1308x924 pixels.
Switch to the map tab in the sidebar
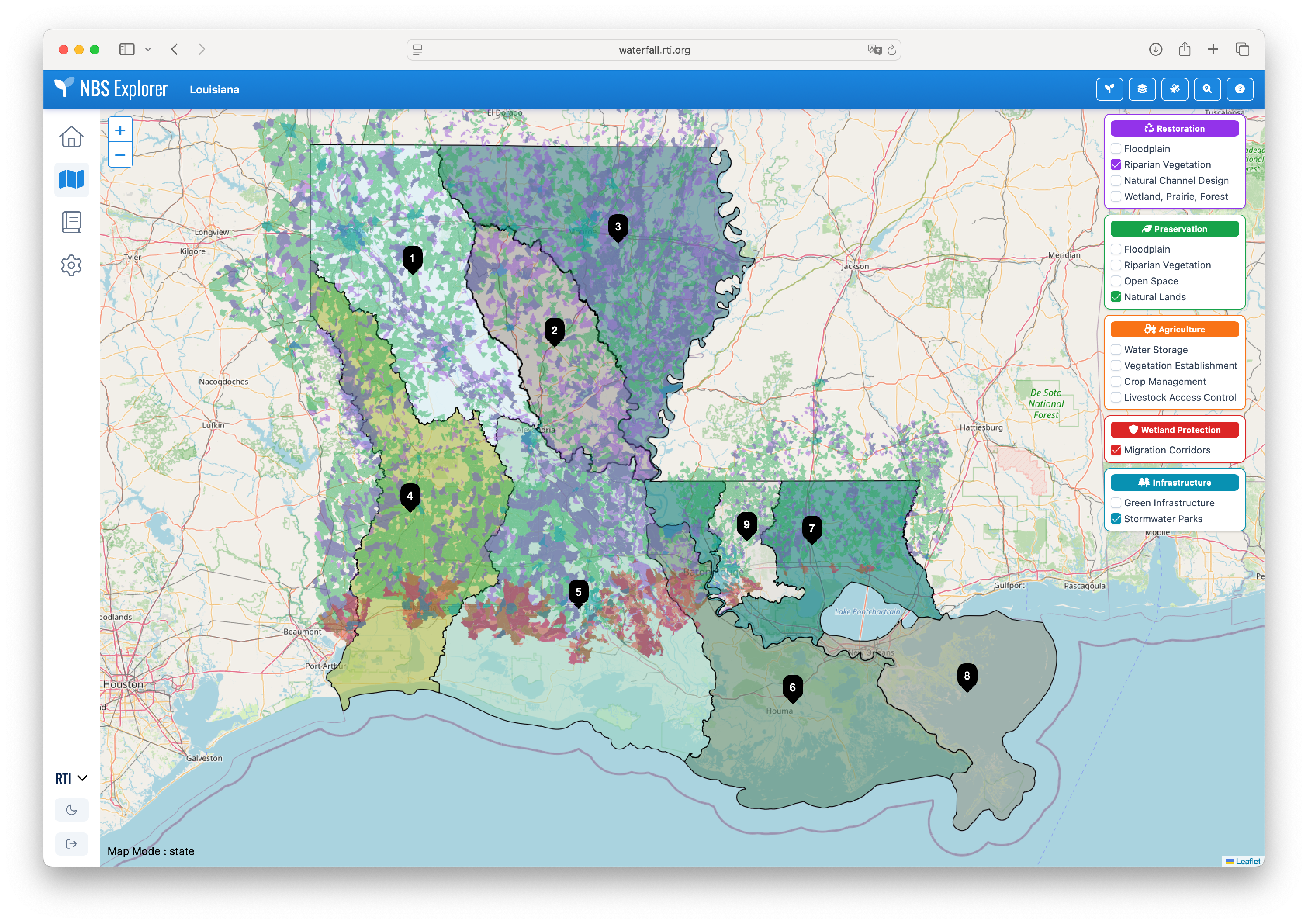tap(72, 180)
